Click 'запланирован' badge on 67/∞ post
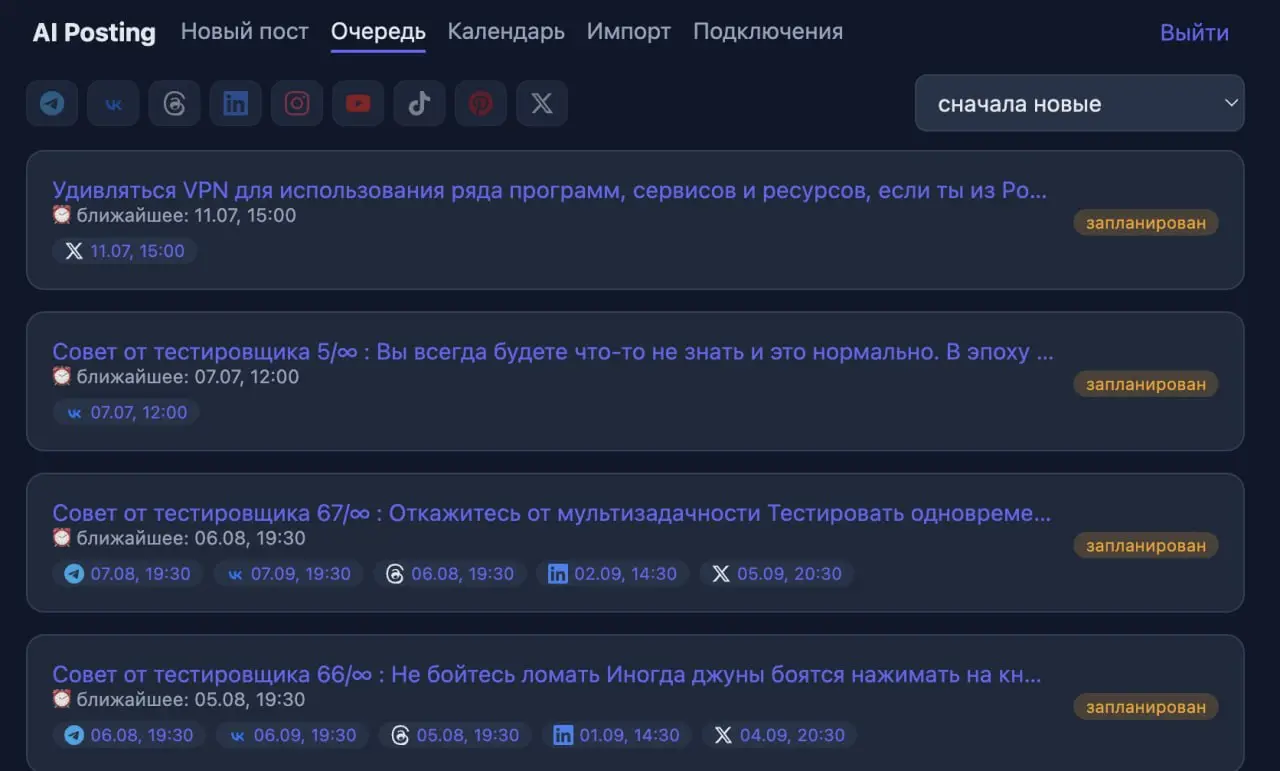 [x=1146, y=545]
